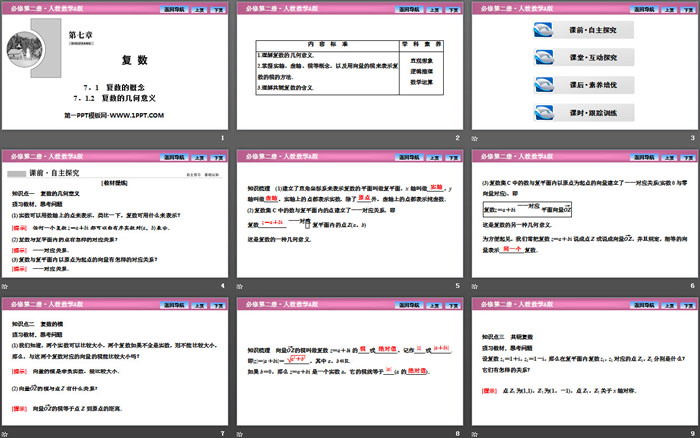
Task: Click the animation star icon below slide 3
Action: tap(475, 139)
